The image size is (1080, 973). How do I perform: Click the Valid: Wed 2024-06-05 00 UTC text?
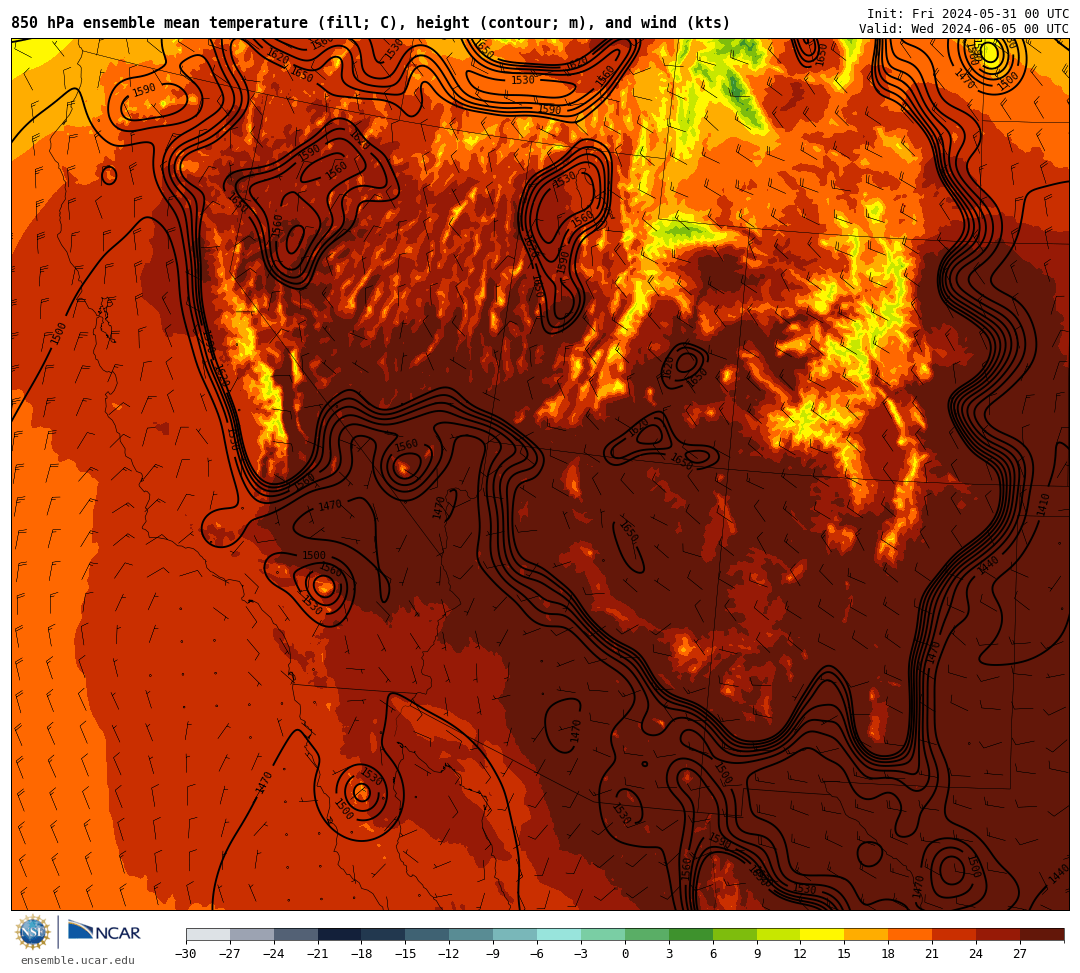click(964, 29)
